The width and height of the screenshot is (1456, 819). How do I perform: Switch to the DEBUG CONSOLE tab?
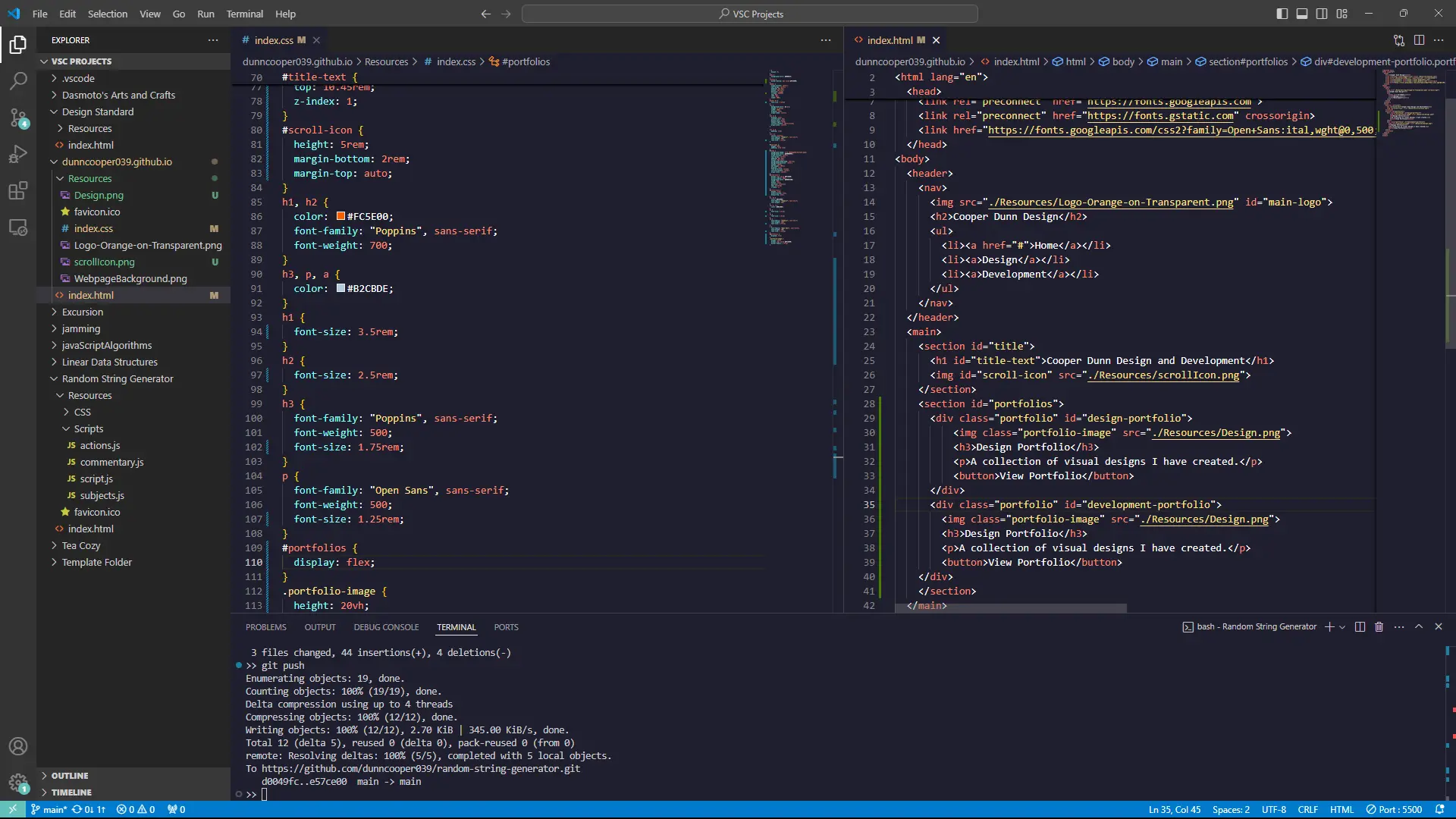386,627
